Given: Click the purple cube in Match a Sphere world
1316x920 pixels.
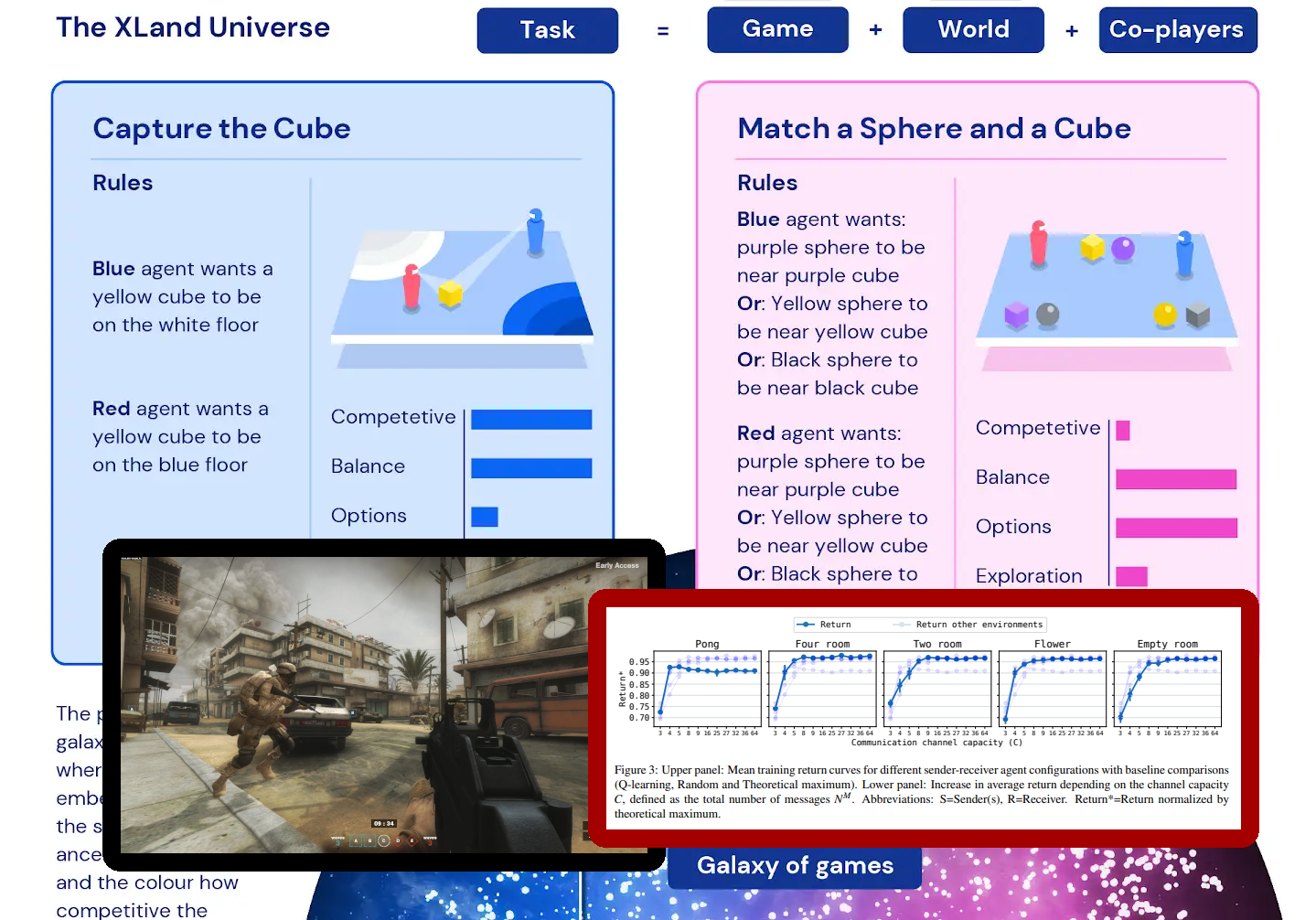Looking at the screenshot, I should pyautogui.click(x=1017, y=316).
